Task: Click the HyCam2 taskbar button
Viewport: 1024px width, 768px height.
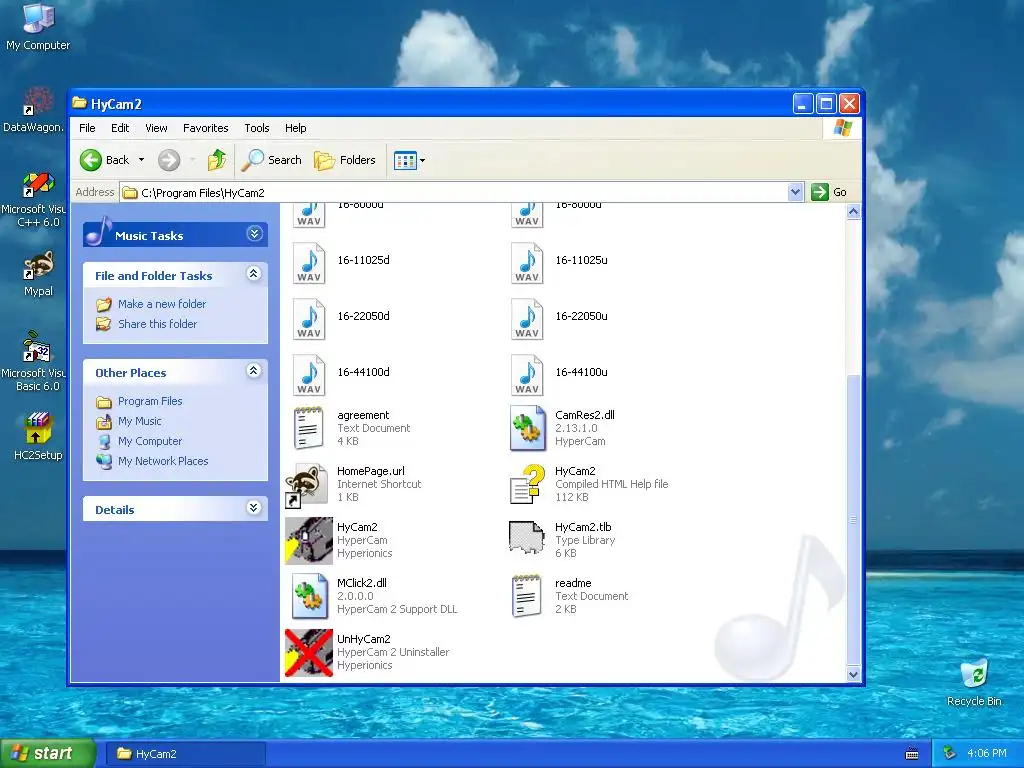Action: [185, 754]
